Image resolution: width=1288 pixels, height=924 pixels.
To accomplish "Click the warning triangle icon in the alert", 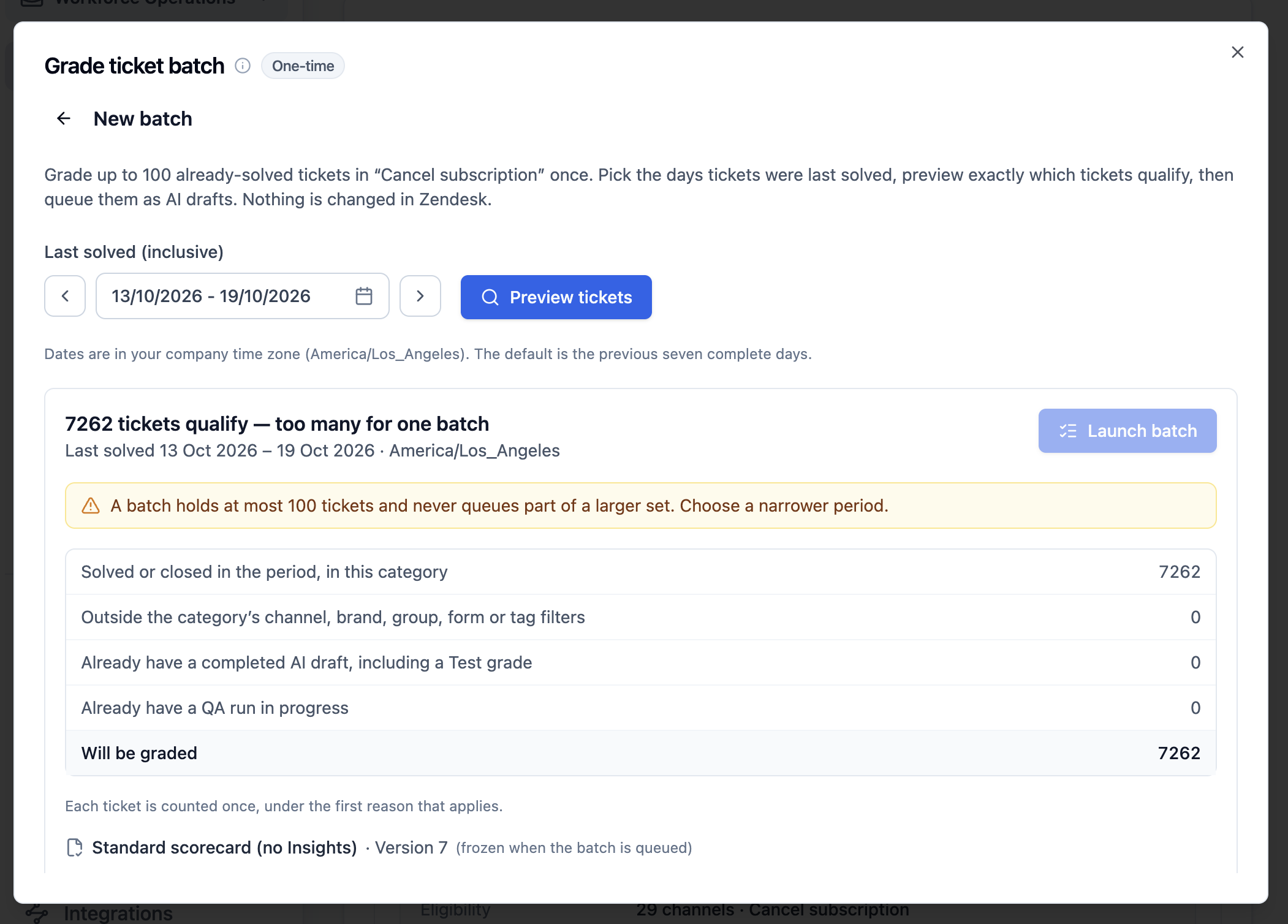I will tap(91, 506).
